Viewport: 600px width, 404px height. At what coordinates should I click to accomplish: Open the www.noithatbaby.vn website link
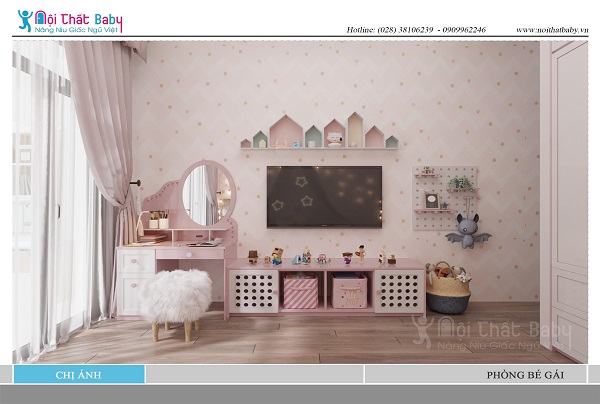coord(551,30)
